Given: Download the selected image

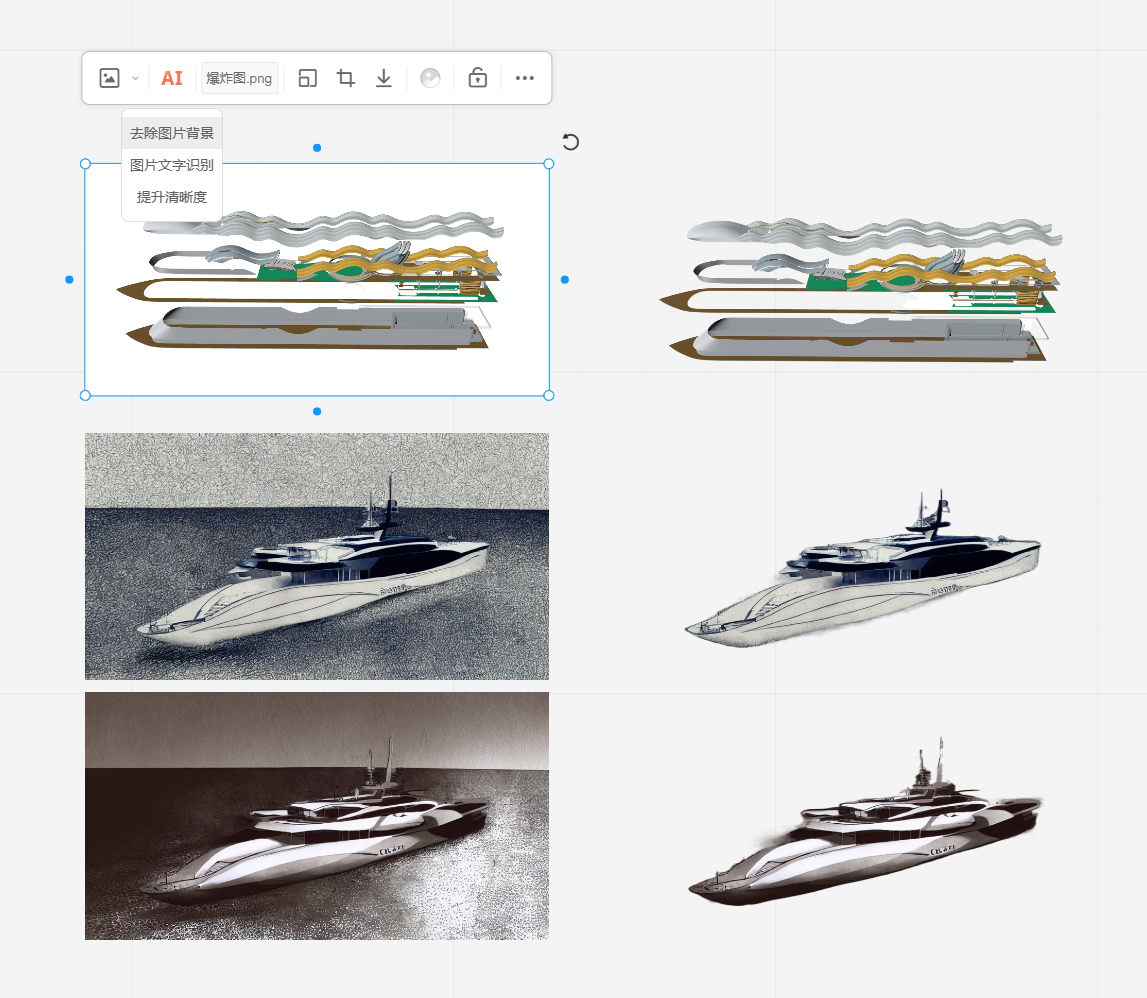Looking at the screenshot, I should pyautogui.click(x=384, y=78).
